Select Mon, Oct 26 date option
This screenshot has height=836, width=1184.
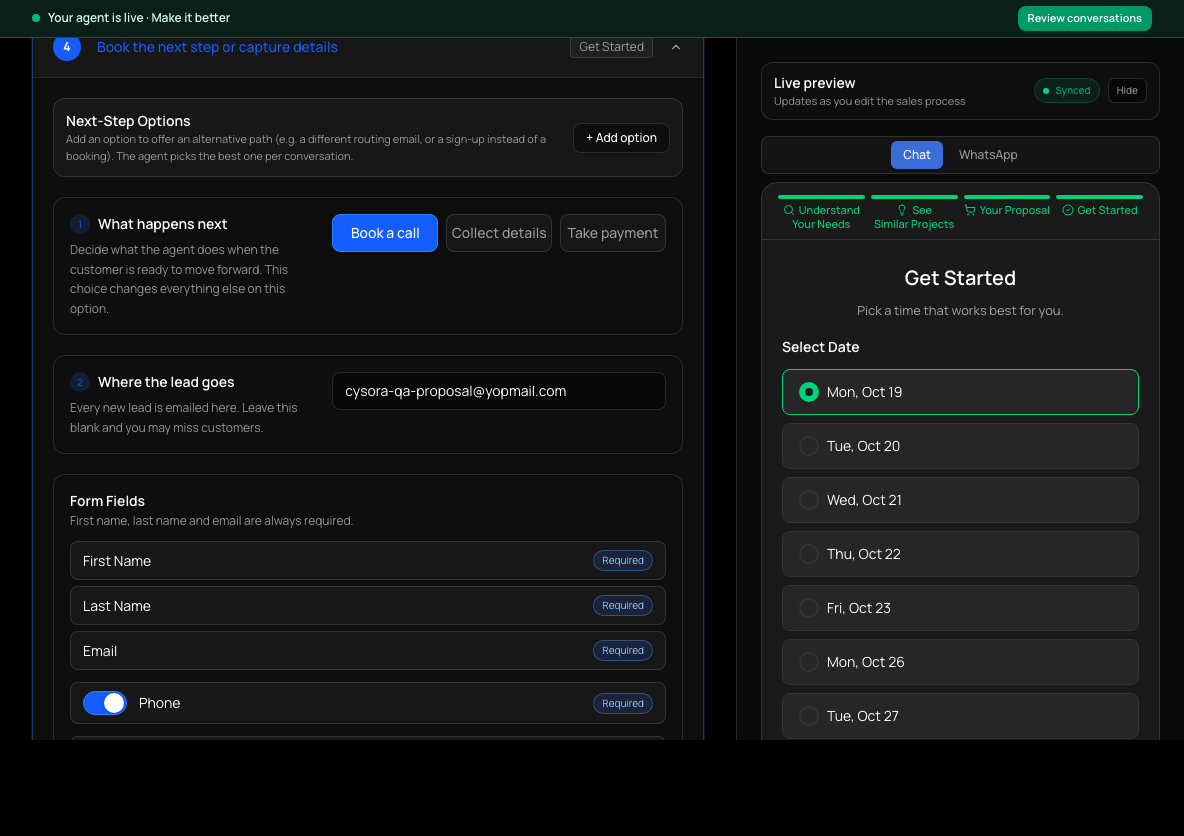960,662
